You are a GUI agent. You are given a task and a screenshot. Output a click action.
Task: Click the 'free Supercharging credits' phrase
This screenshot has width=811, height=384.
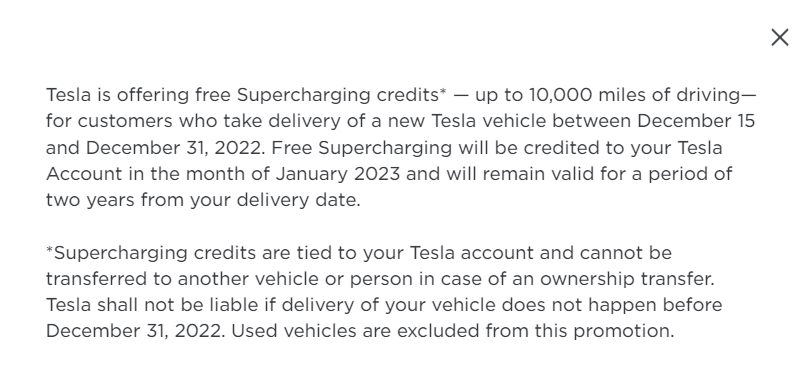click(x=317, y=95)
